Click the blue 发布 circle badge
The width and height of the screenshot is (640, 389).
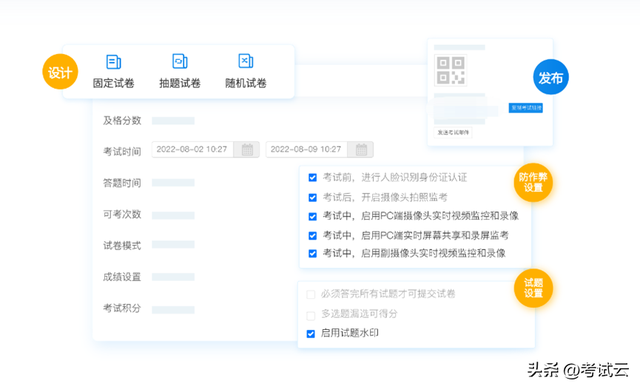tap(551, 77)
